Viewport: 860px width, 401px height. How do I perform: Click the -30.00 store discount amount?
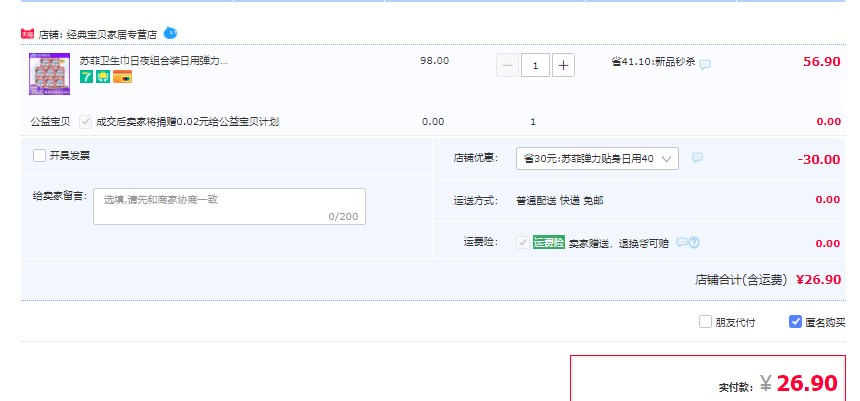(x=819, y=160)
